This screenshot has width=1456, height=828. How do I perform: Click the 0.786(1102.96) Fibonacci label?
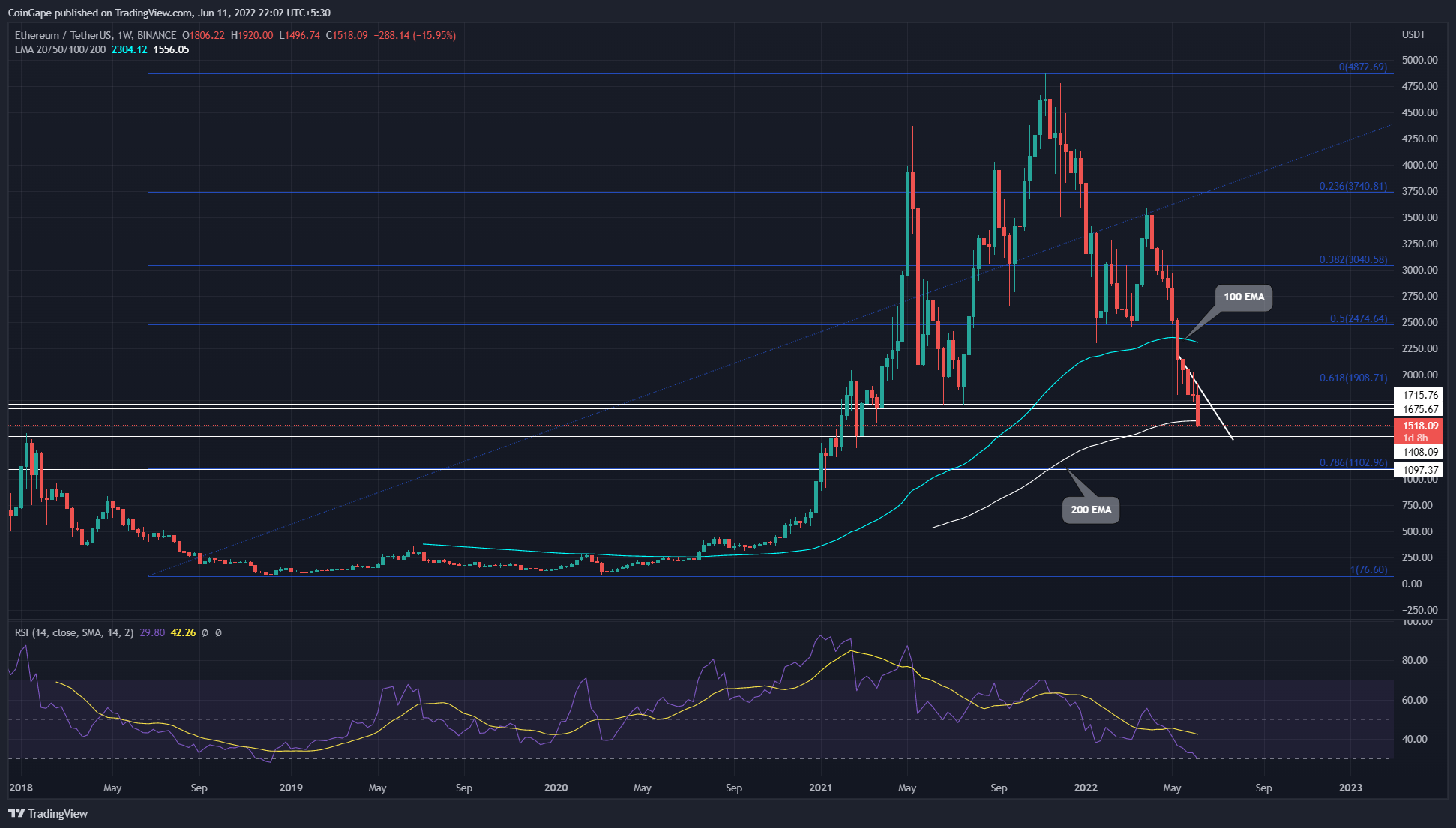1353,462
